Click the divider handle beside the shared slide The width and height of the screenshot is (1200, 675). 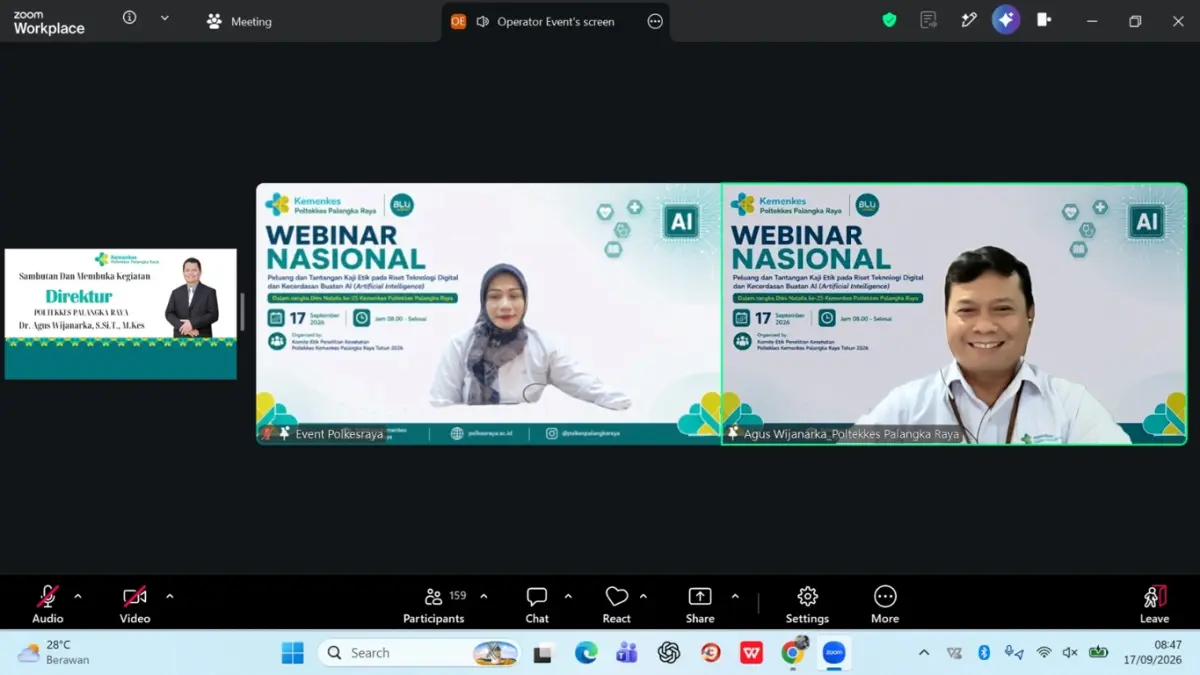click(x=243, y=313)
